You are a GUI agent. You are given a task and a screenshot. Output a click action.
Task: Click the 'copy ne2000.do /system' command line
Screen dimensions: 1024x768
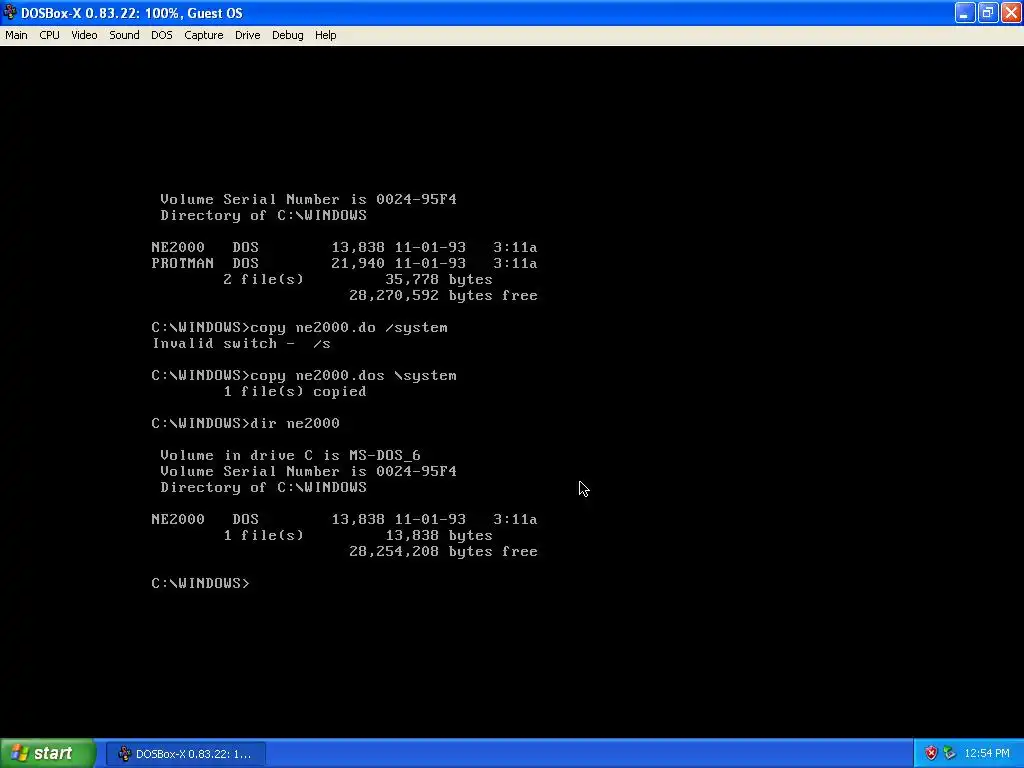(300, 327)
